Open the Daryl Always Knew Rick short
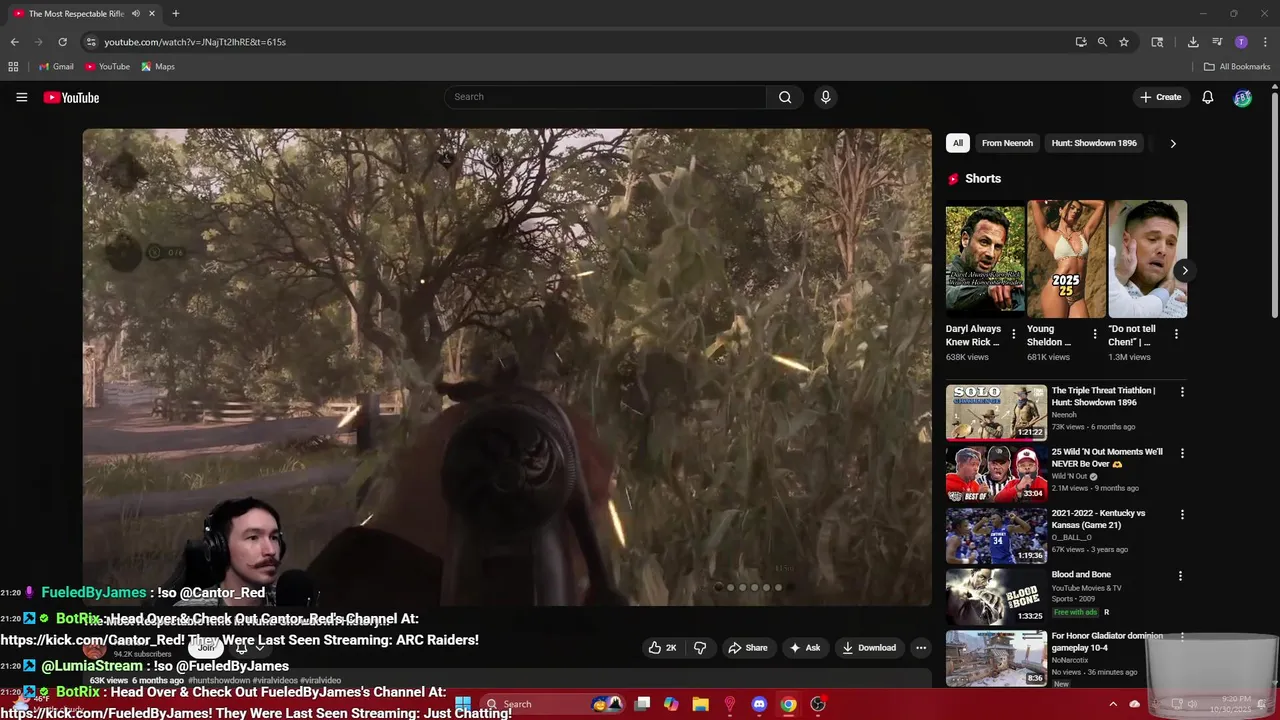1280x720 pixels. click(x=985, y=259)
